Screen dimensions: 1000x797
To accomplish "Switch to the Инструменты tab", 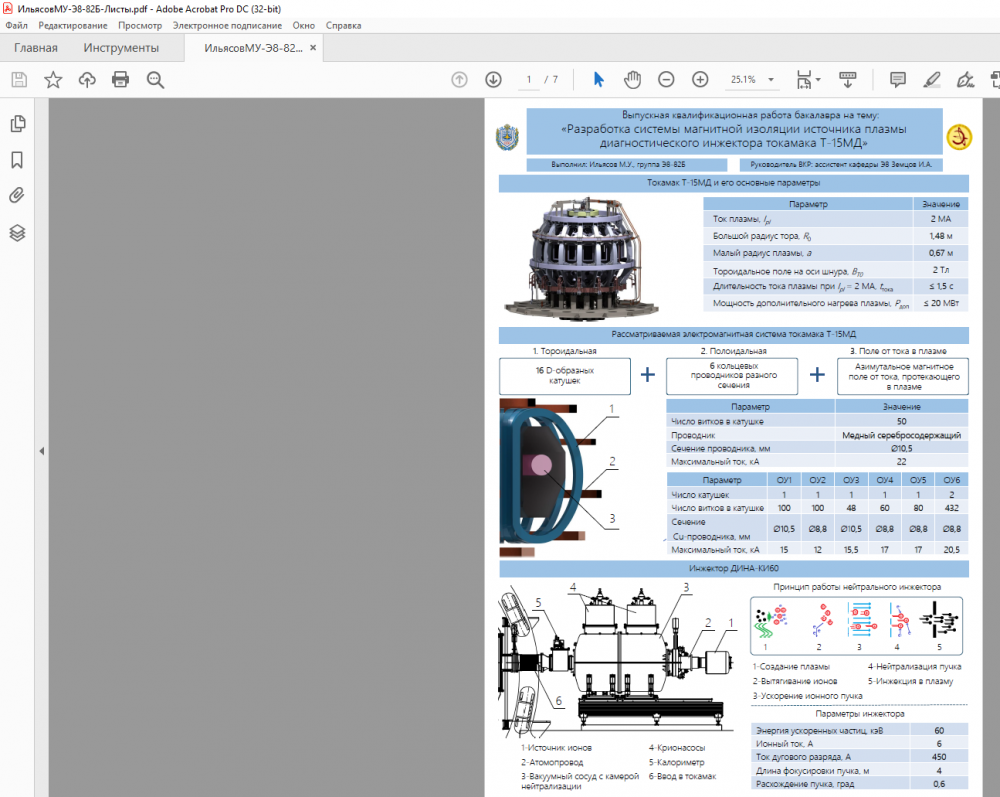I will [x=121, y=48].
